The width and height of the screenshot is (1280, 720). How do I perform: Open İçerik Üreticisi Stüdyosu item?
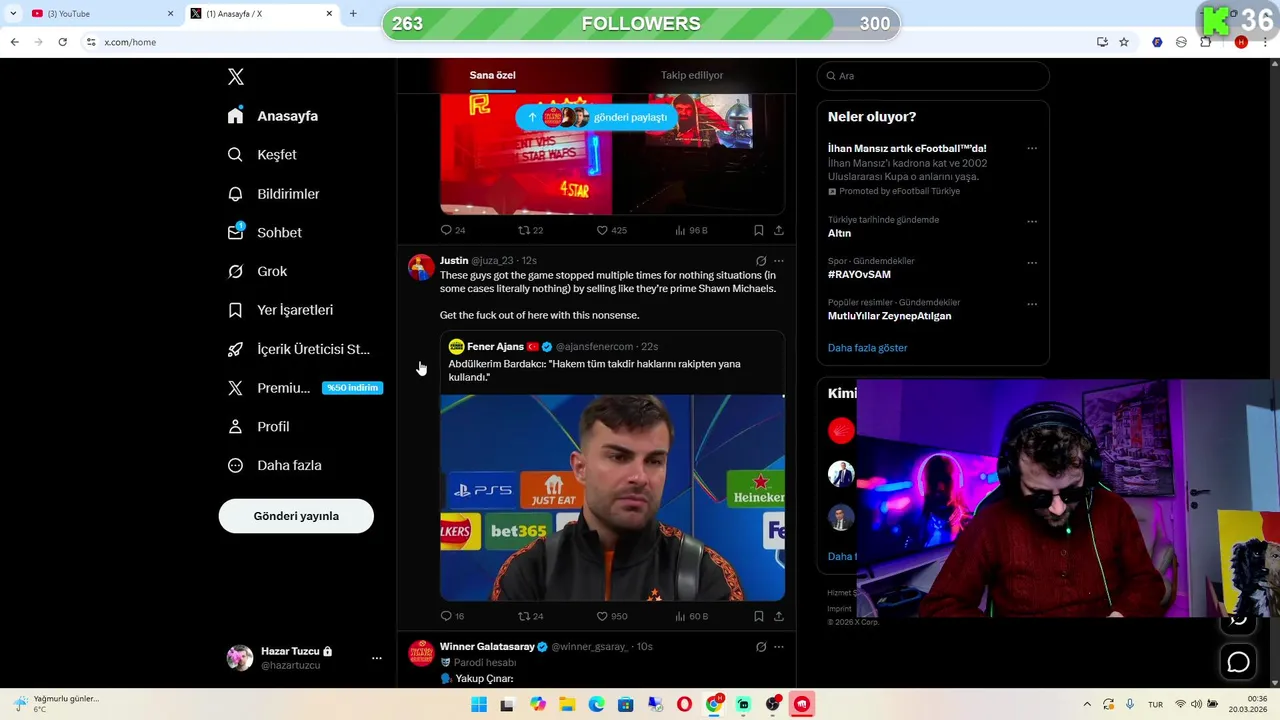(299, 349)
